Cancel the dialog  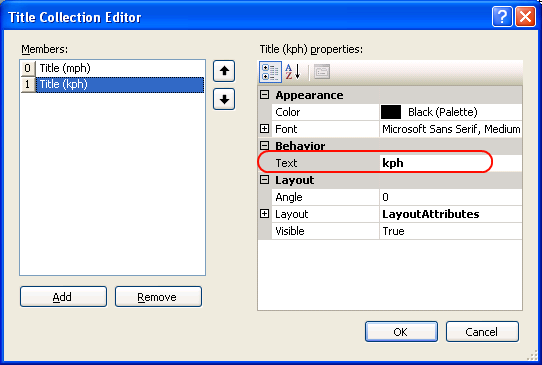[482, 332]
